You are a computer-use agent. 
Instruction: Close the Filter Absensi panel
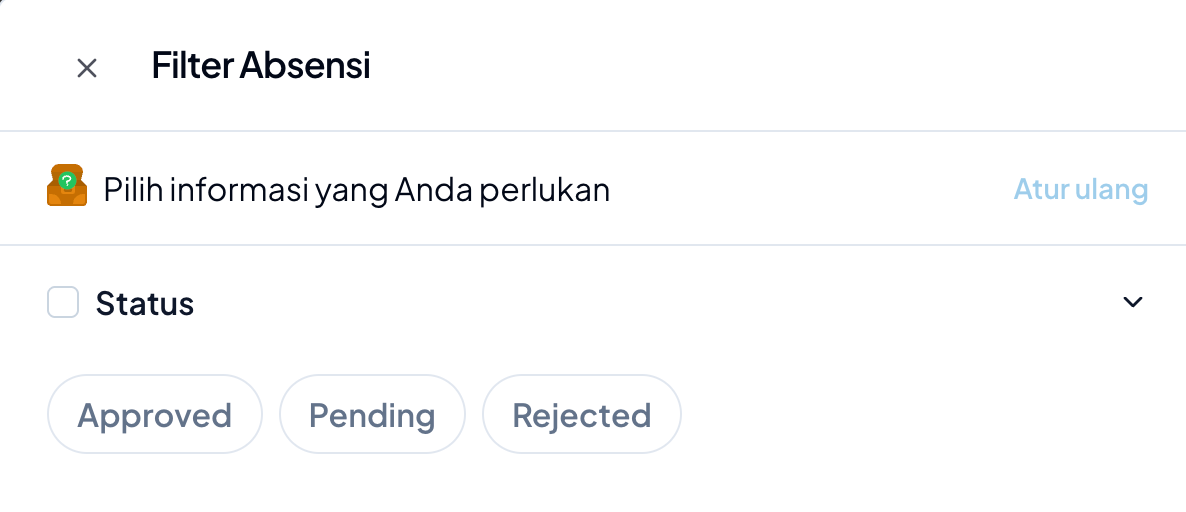87,68
